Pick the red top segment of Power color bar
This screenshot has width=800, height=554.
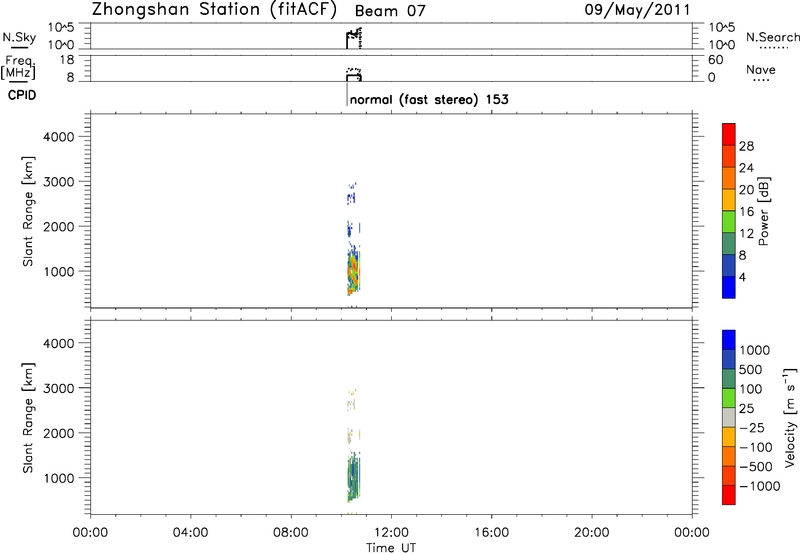click(729, 134)
